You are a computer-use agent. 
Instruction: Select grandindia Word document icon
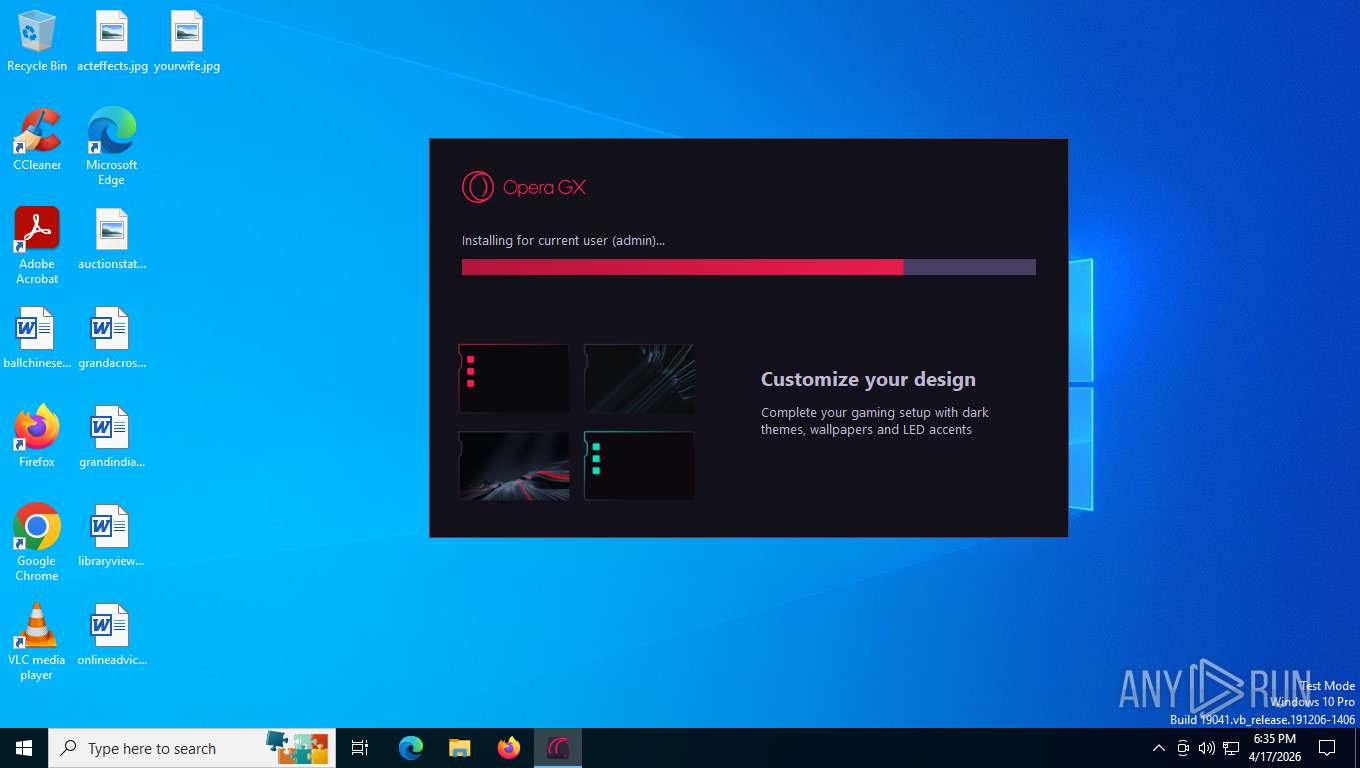(112, 437)
